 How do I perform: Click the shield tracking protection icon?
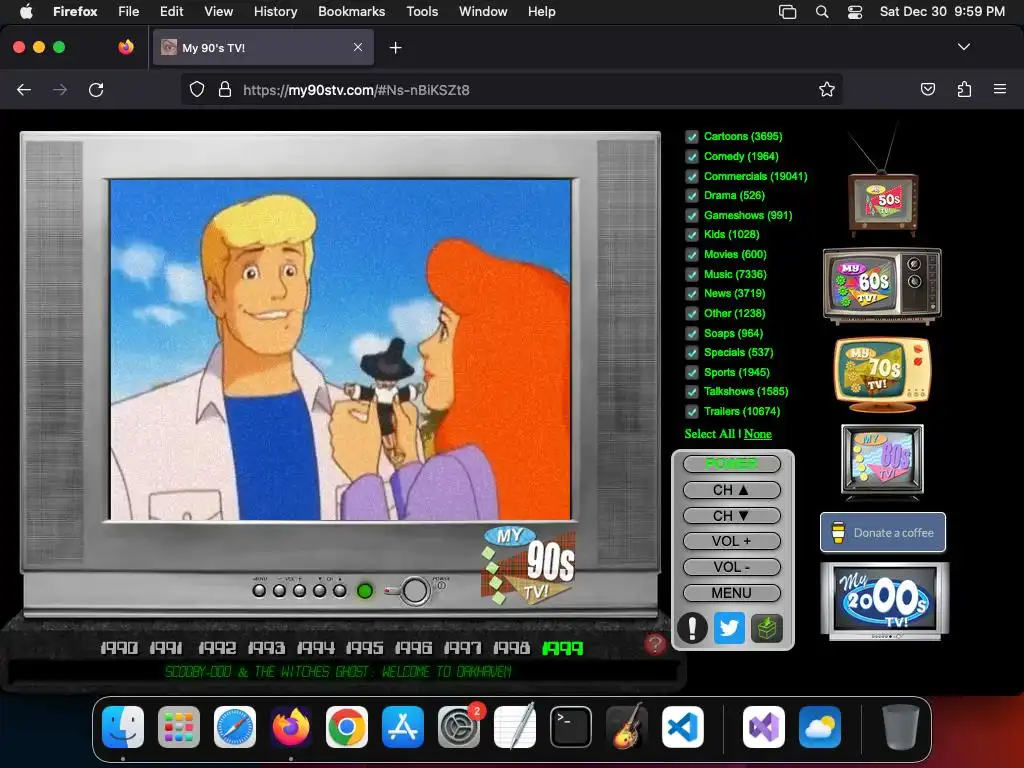[x=197, y=89]
